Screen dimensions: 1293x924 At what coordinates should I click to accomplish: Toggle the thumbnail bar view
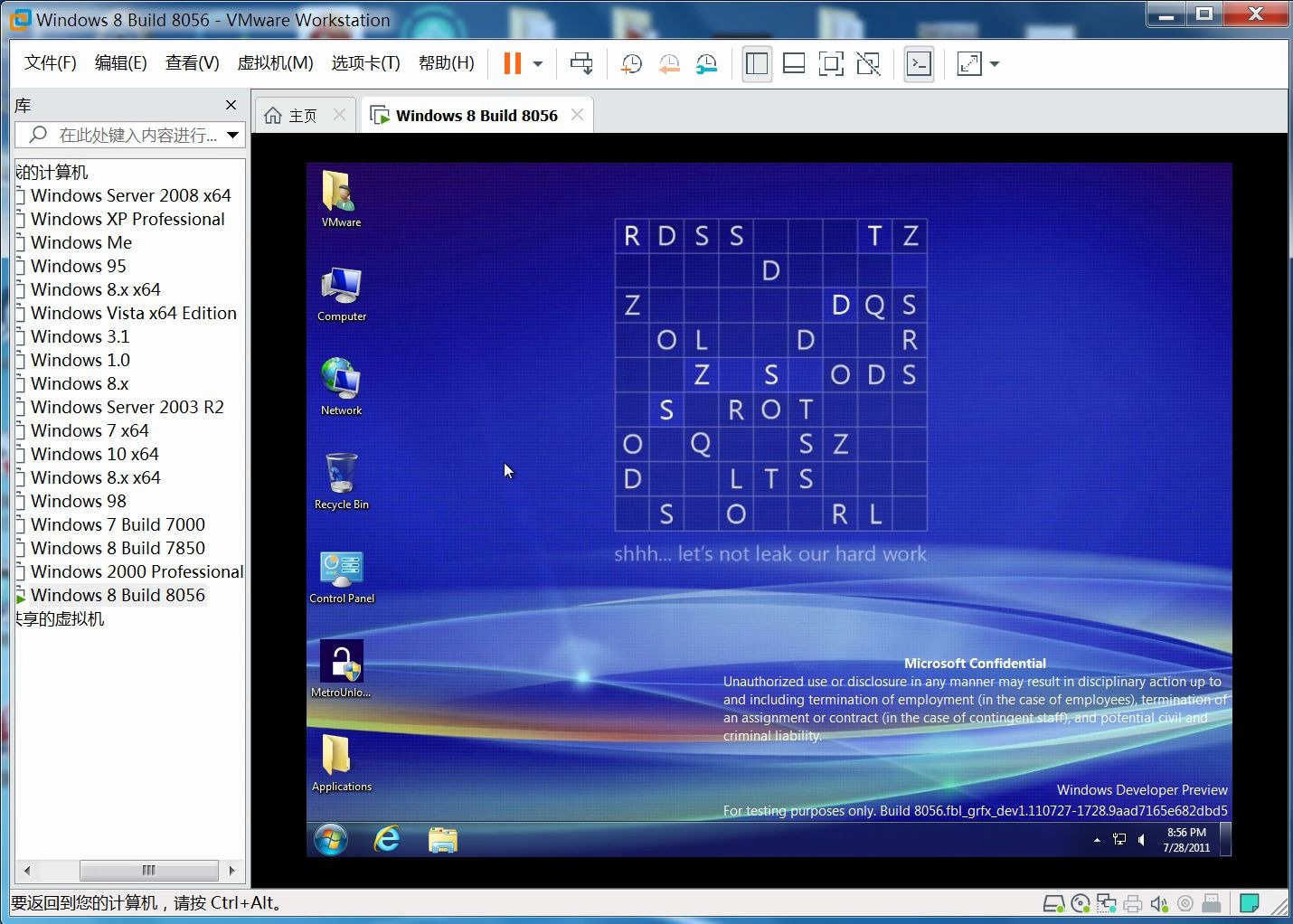pos(794,63)
